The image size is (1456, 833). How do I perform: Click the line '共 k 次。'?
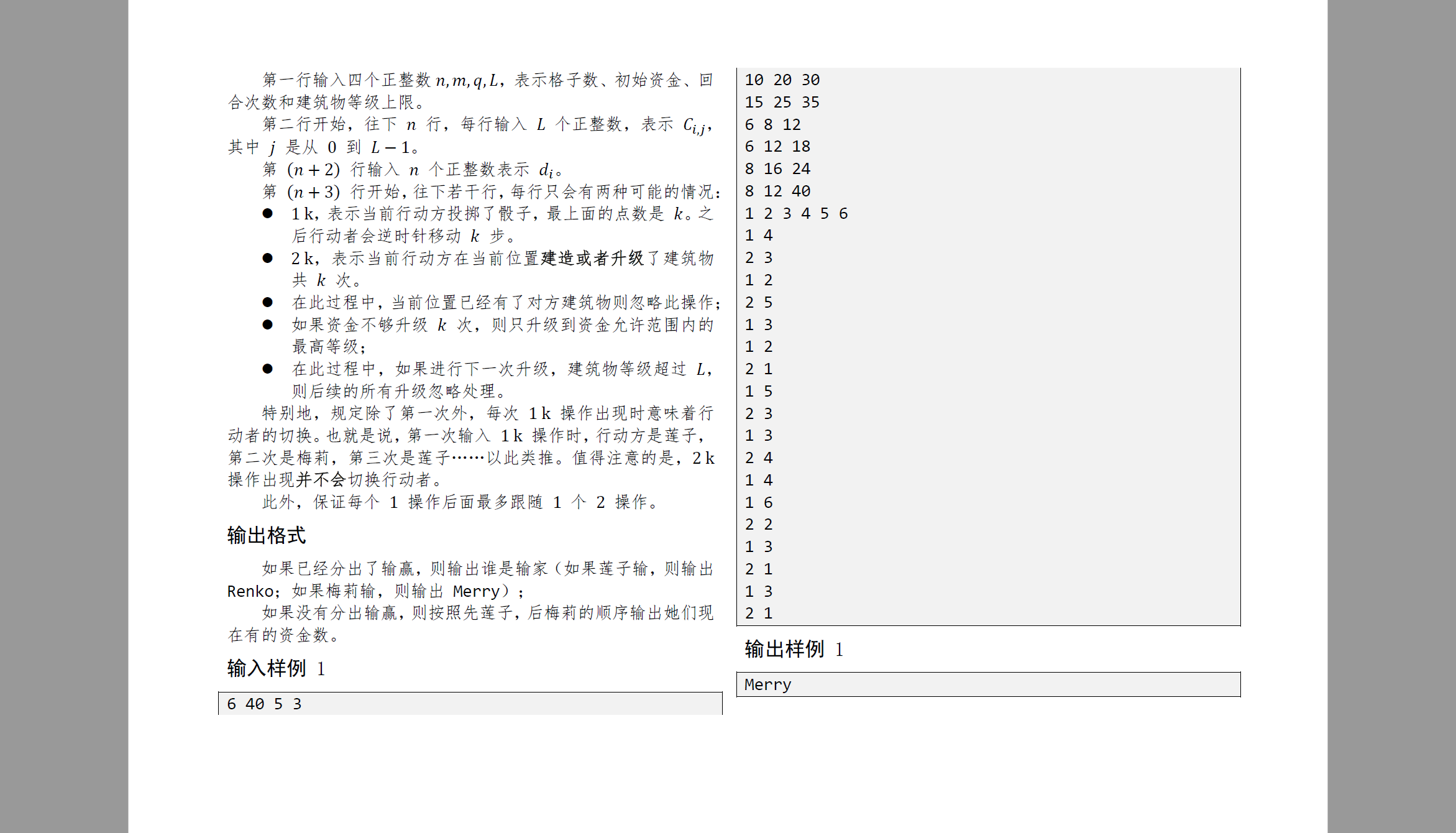326,280
